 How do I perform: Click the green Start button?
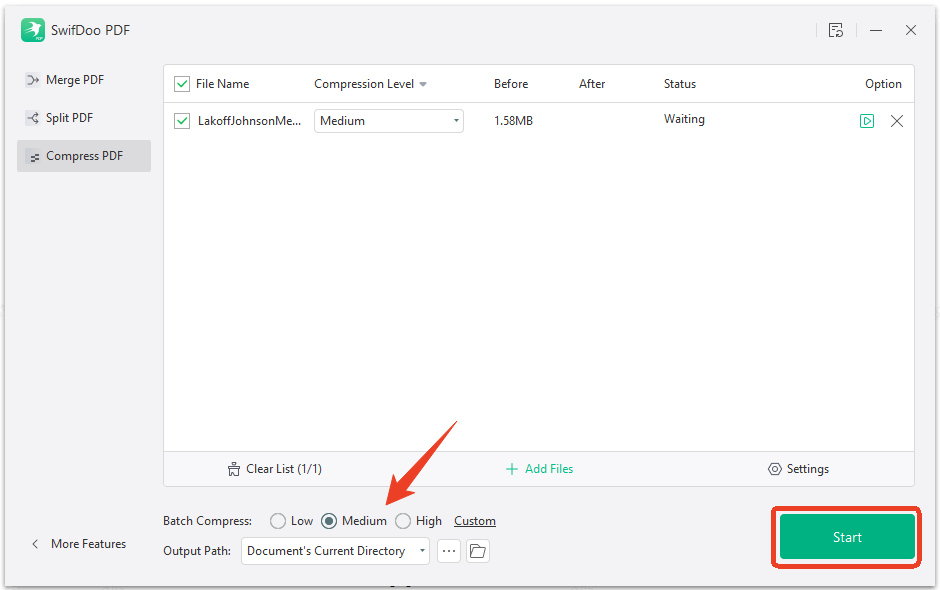point(847,537)
